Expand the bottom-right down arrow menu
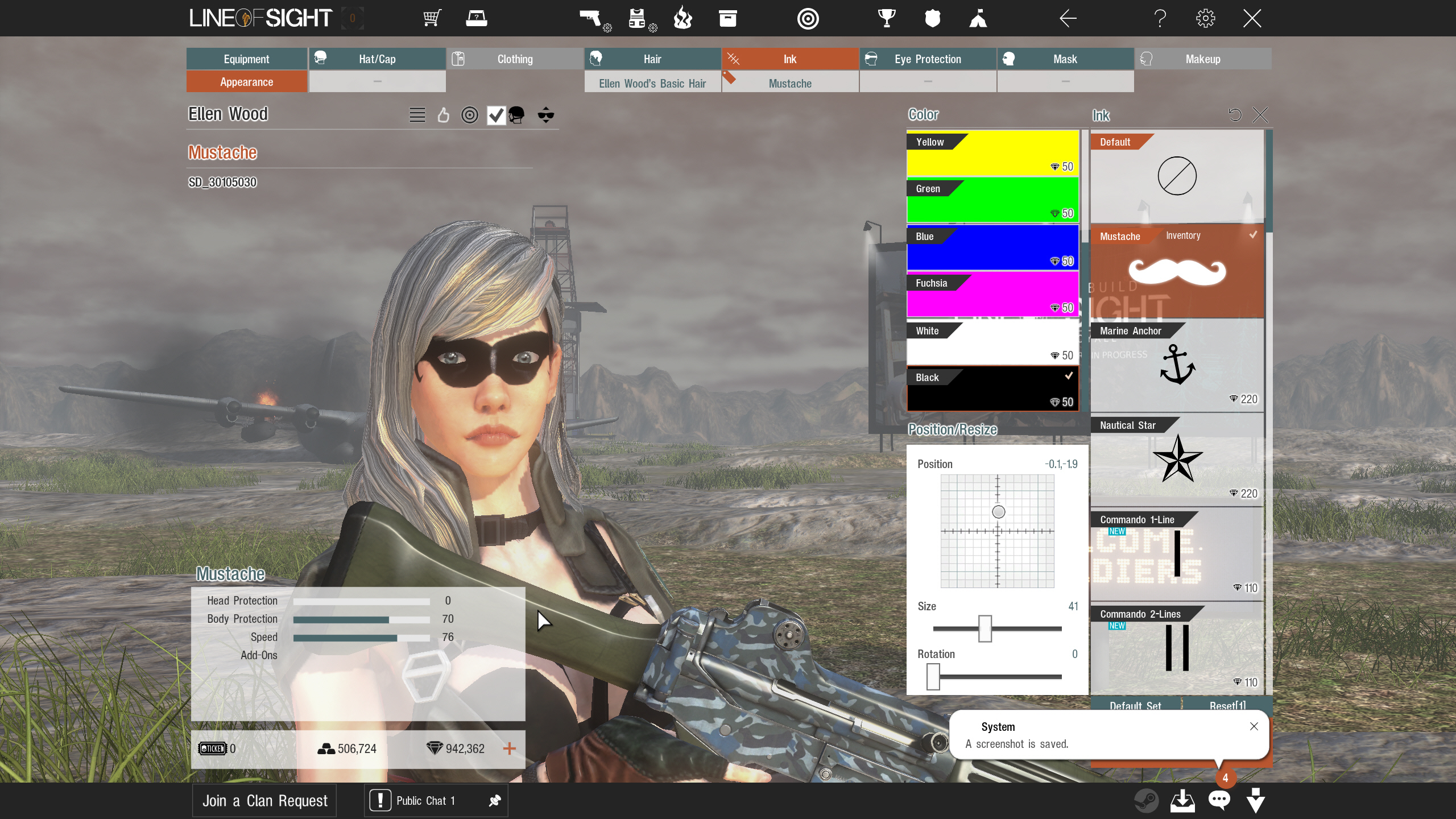The width and height of the screenshot is (1456, 819). pos(1255,801)
